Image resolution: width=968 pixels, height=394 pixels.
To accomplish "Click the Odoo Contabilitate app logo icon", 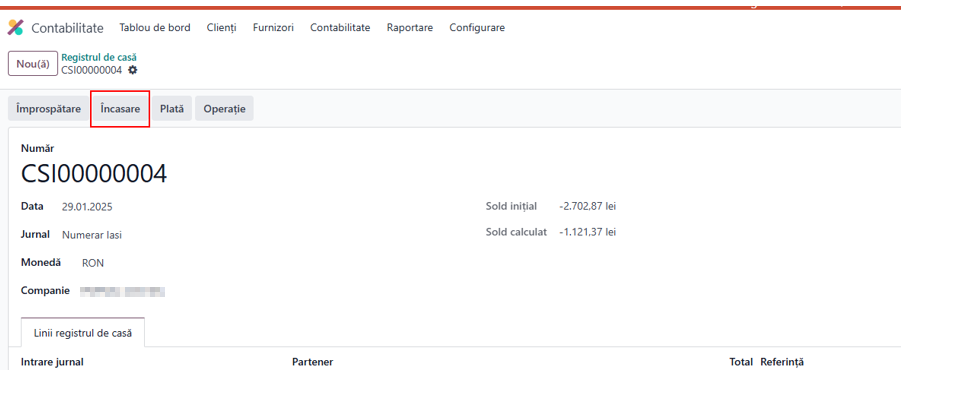I will point(15,28).
